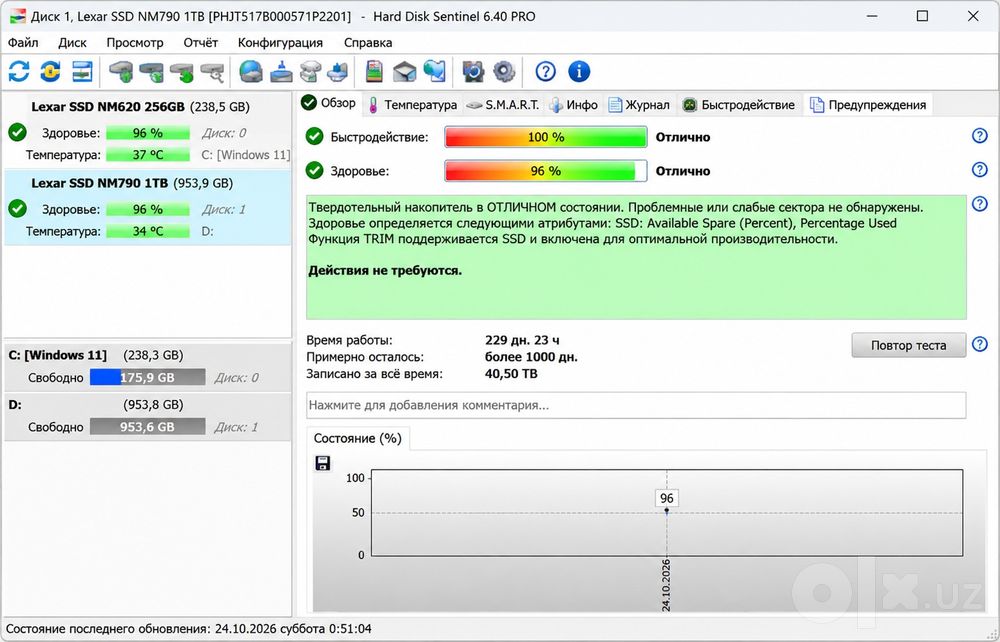Viewport: 1000px width, 642px height.
Task: Click NM620 temperature 37 °C bar
Action: tap(148, 155)
